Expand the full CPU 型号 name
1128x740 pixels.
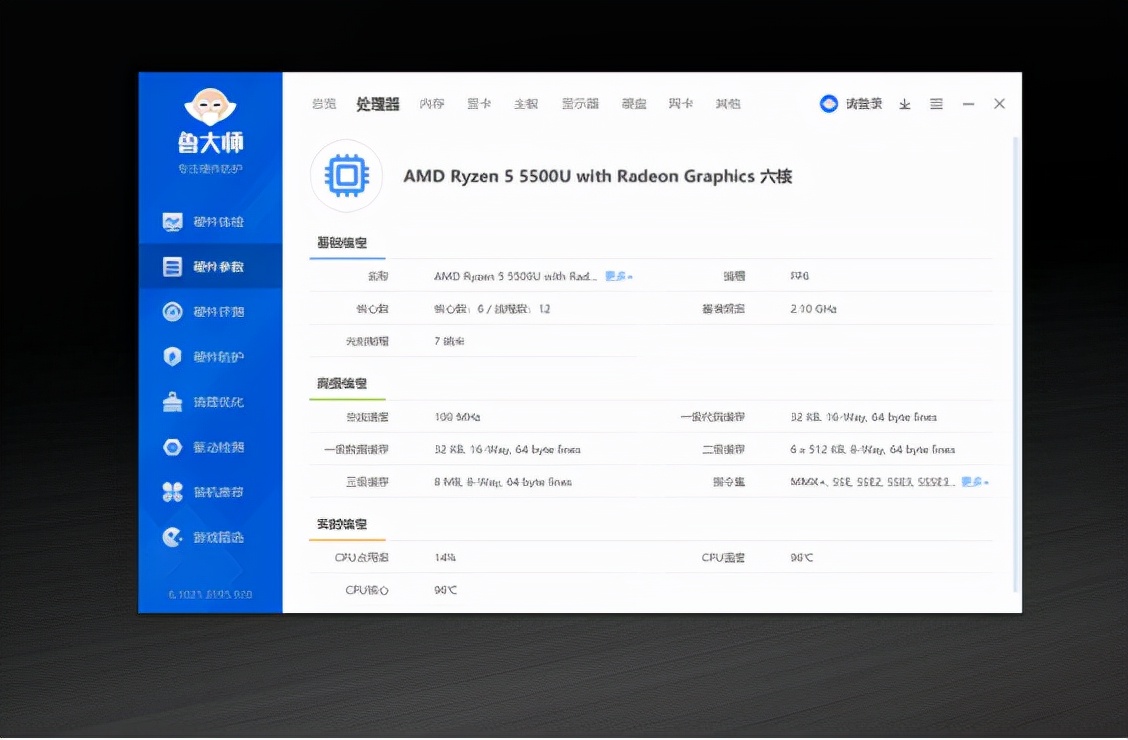click(617, 275)
